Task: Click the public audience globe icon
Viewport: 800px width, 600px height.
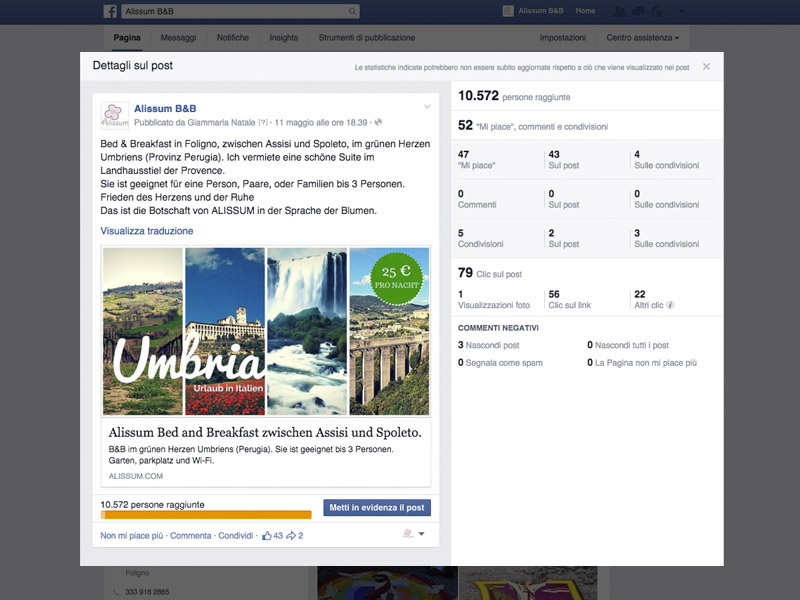Action: (x=378, y=122)
